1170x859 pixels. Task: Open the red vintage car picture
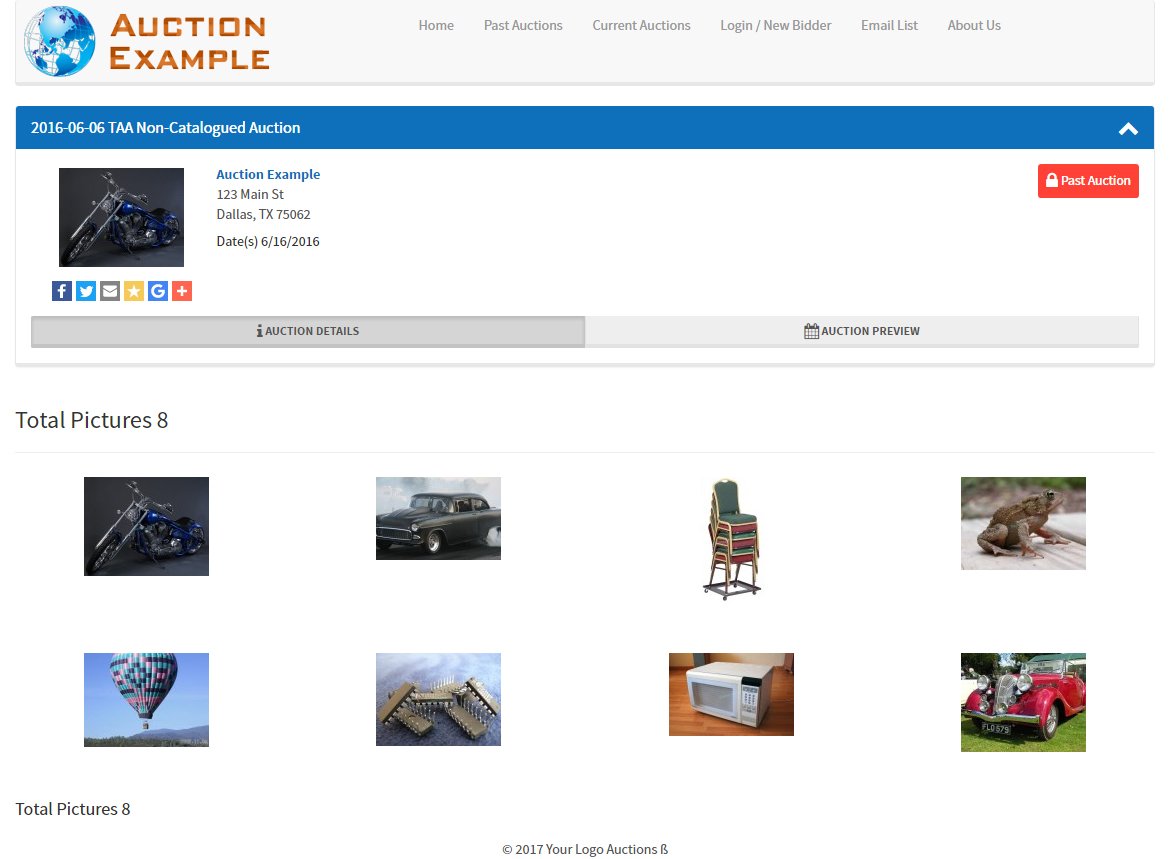coord(1023,702)
